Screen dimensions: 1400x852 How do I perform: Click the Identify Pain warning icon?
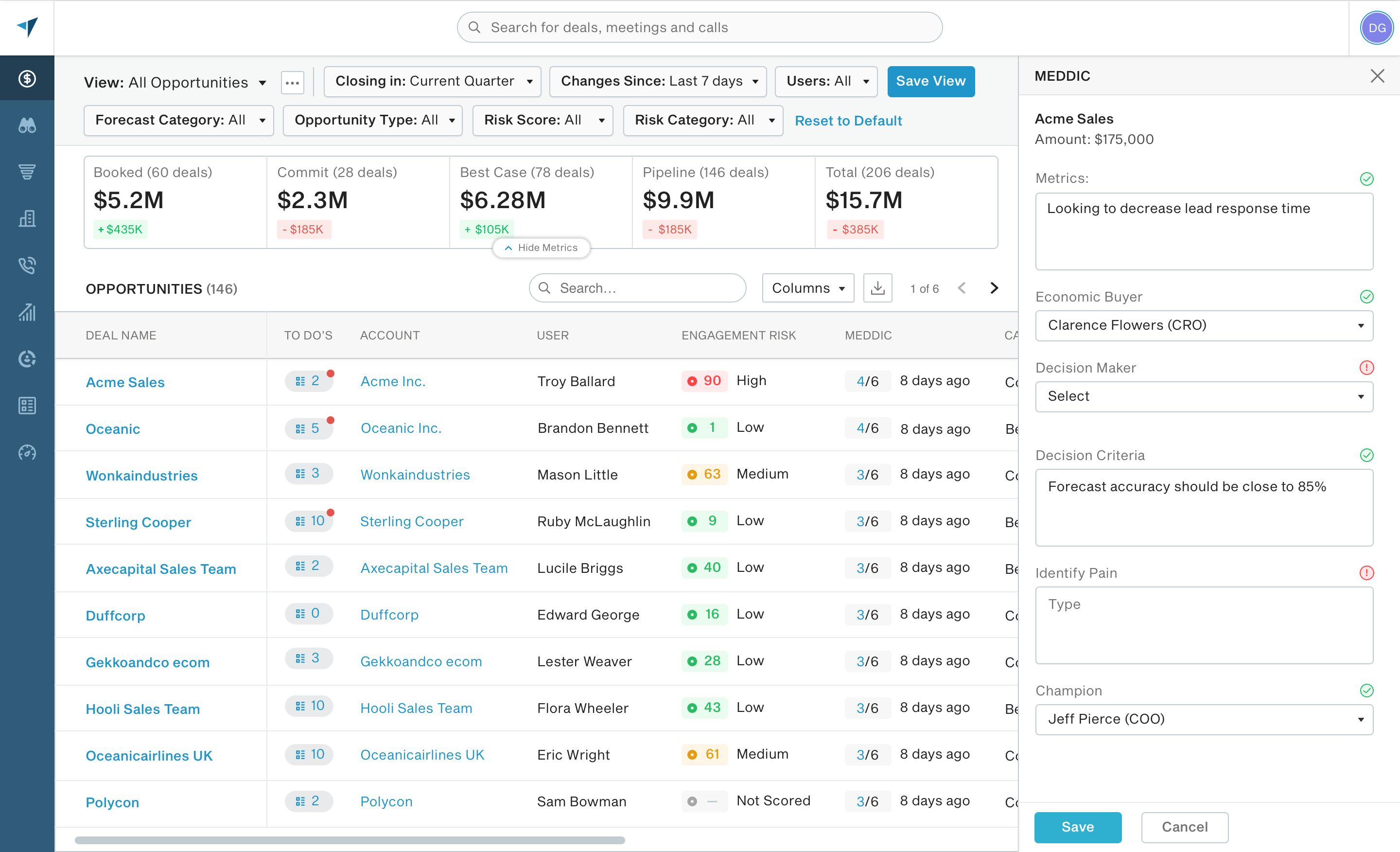[1366, 573]
